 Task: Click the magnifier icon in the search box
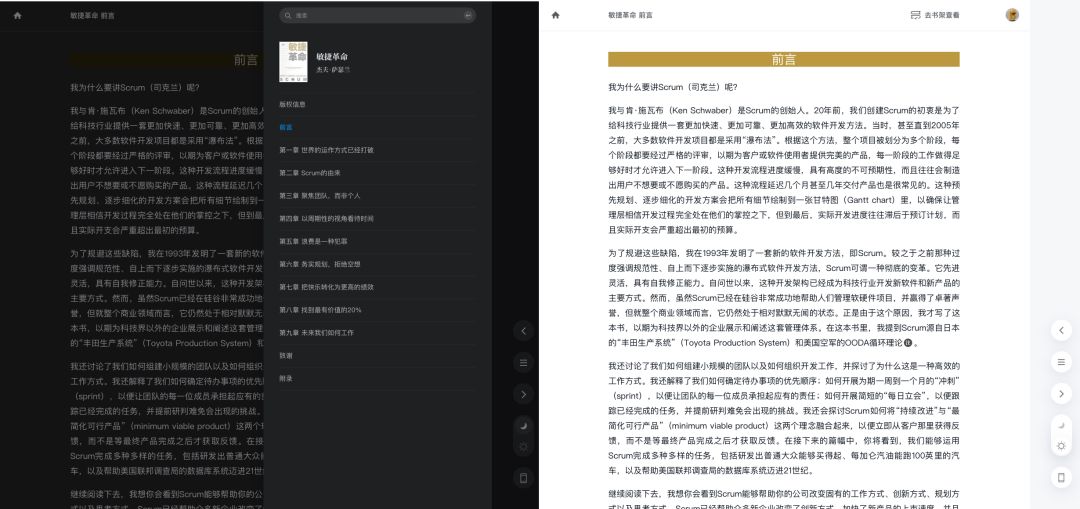point(288,15)
